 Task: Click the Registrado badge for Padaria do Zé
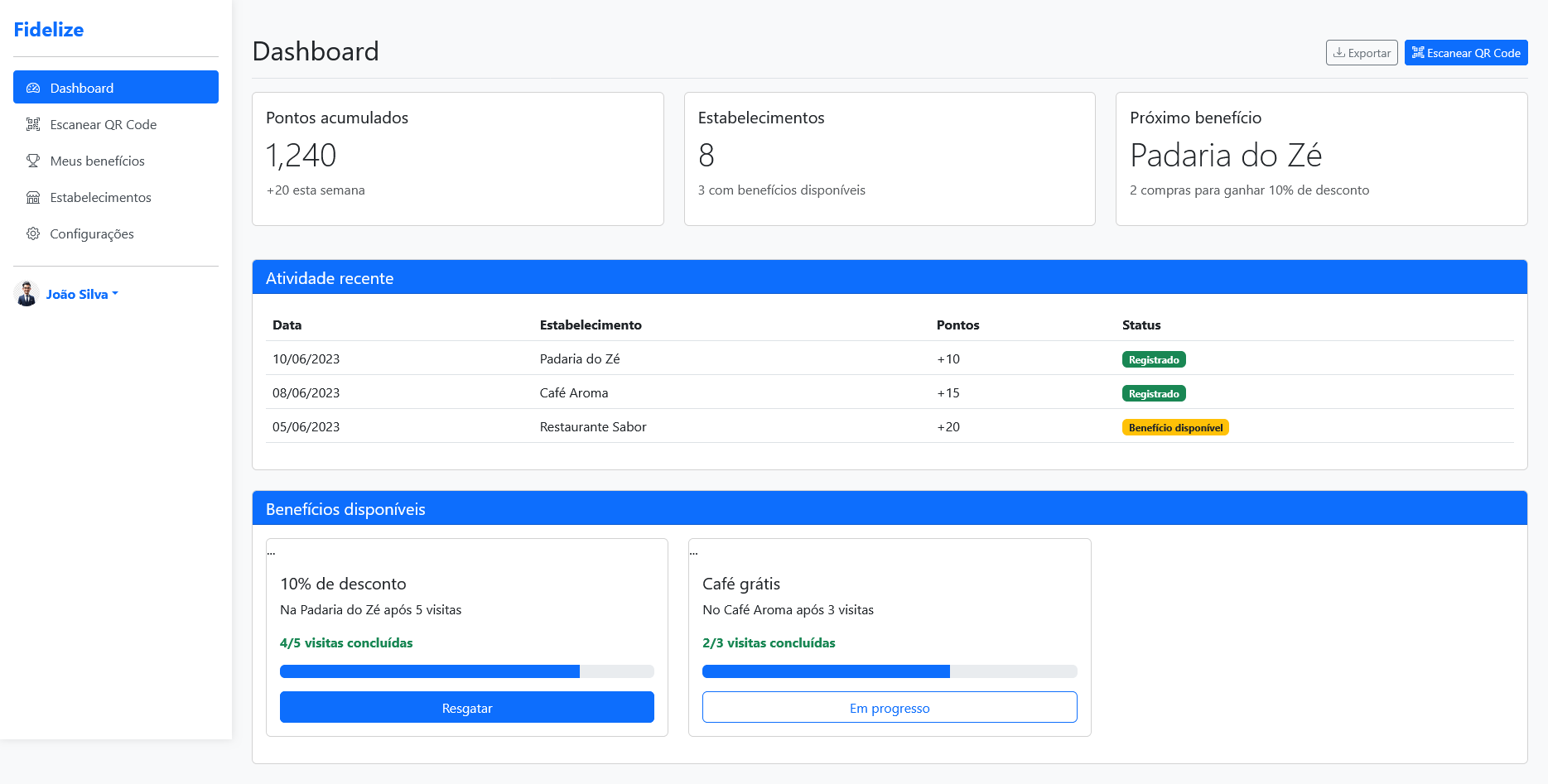pos(1153,359)
